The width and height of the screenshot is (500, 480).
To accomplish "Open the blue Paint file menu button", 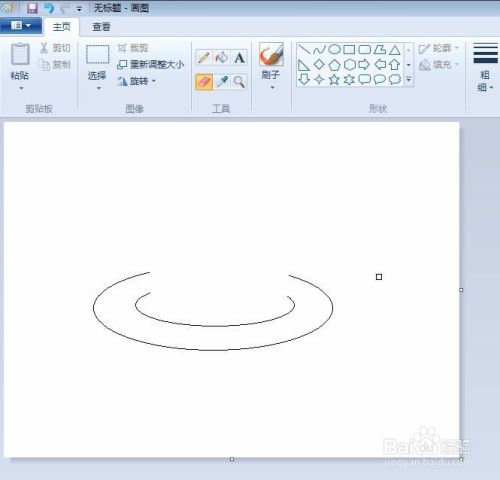I will (21, 26).
